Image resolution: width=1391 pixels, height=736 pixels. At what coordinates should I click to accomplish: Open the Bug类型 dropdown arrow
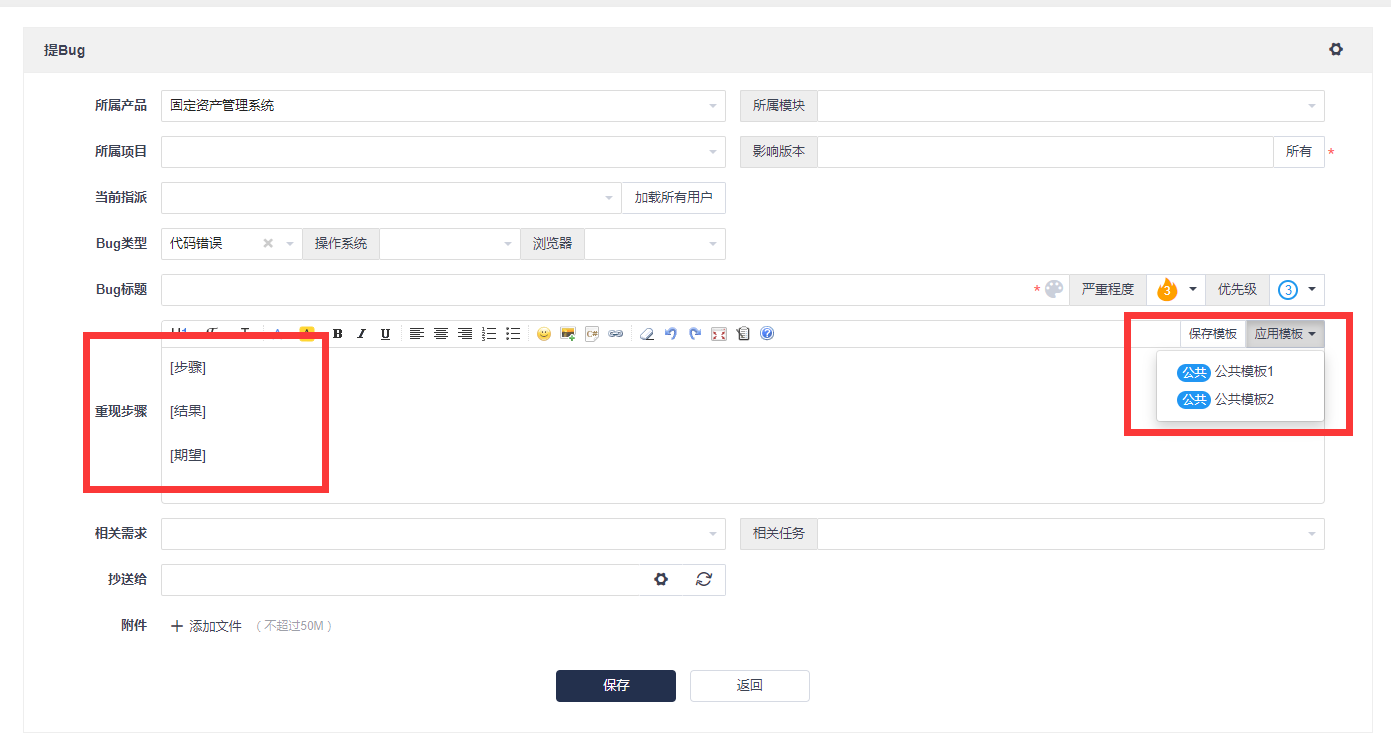(x=290, y=244)
